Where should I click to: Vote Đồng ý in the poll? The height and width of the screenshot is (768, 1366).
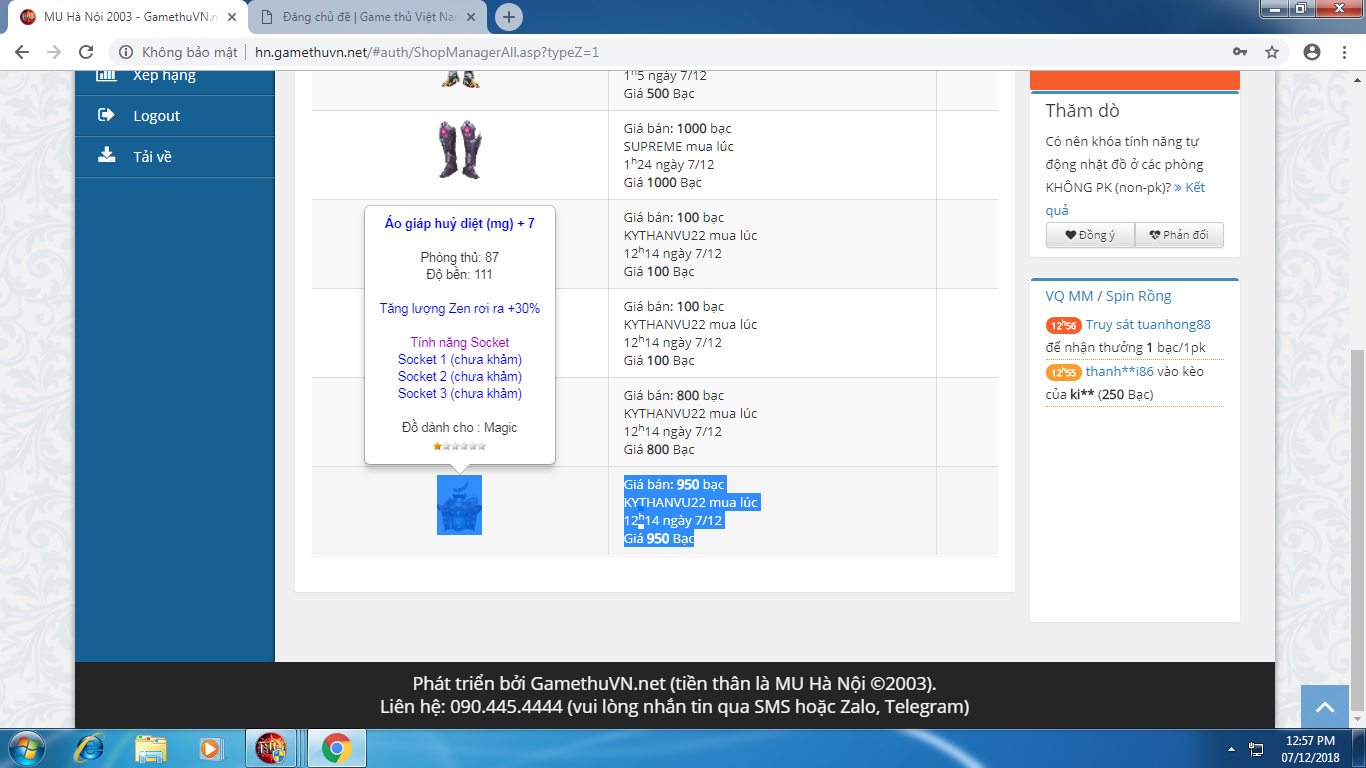pyautogui.click(x=1090, y=235)
